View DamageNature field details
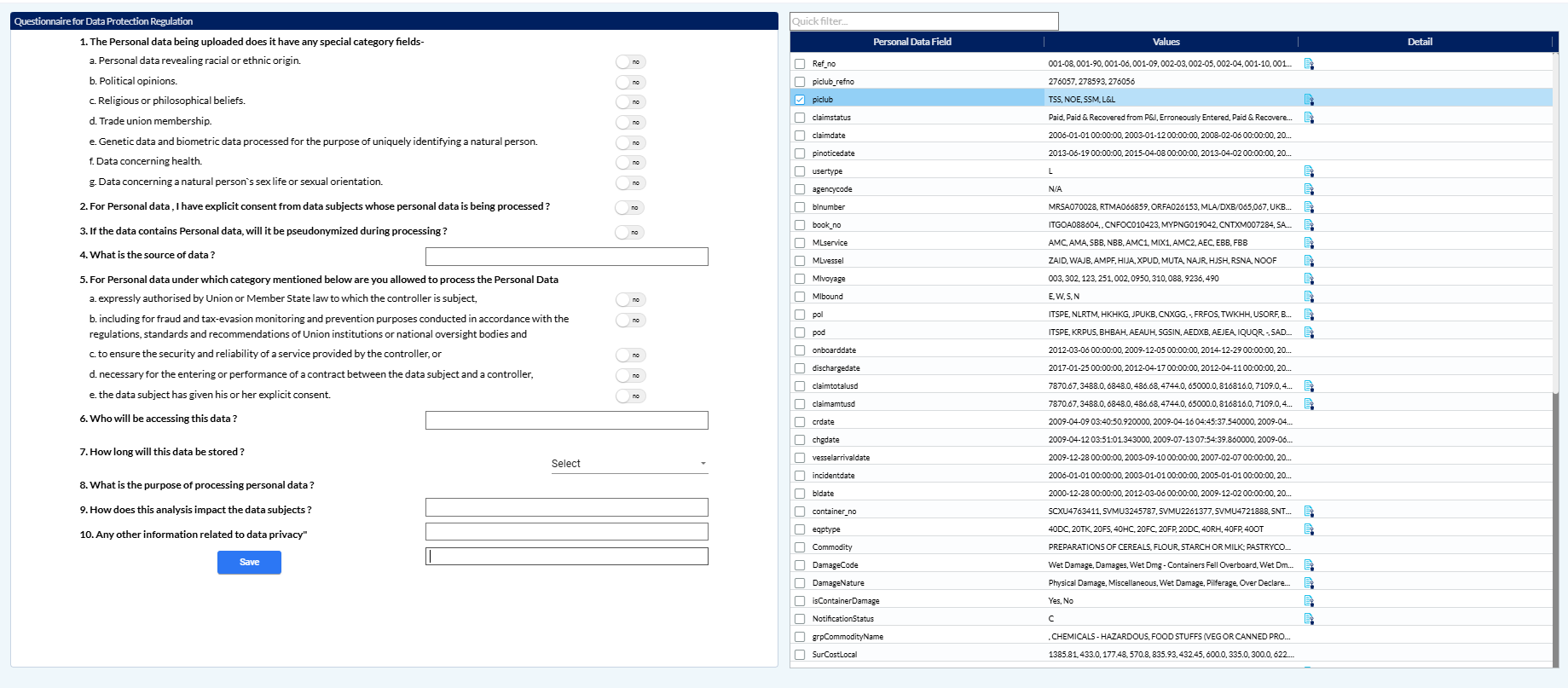The width and height of the screenshot is (1568, 688). [x=1309, y=583]
